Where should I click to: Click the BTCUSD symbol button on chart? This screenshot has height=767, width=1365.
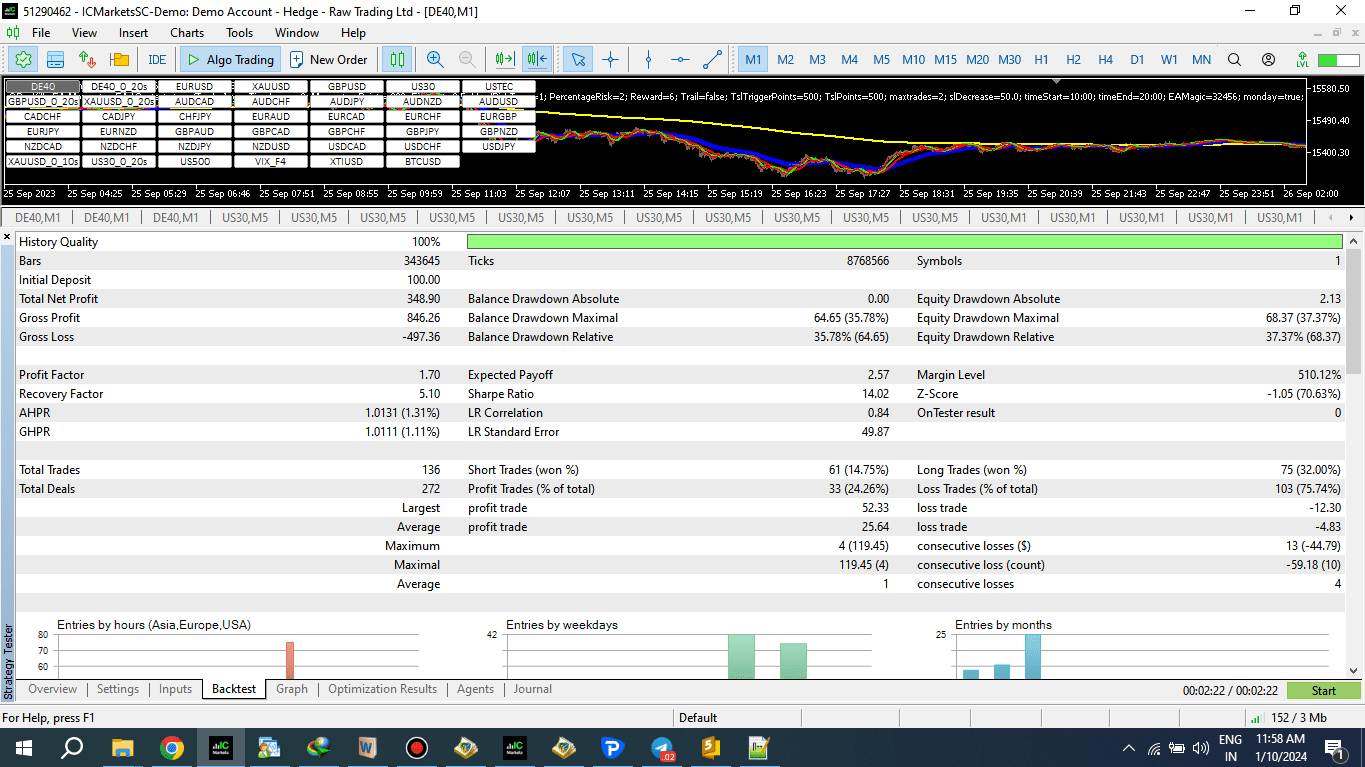click(423, 162)
